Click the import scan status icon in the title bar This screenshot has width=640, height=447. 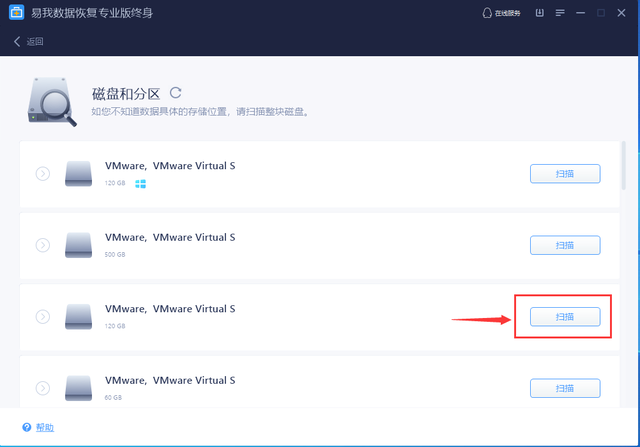click(x=540, y=13)
